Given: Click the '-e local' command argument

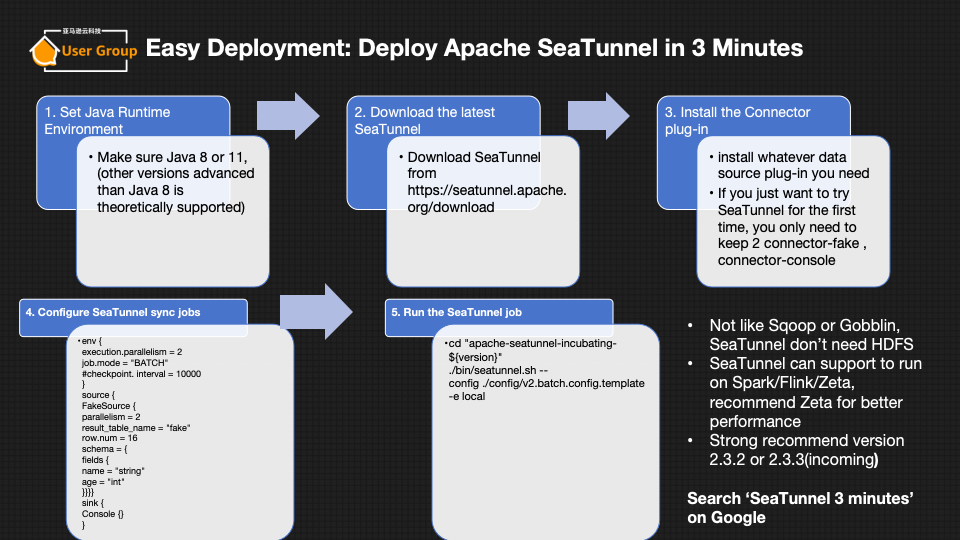Looking at the screenshot, I should click(x=467, y=397).
